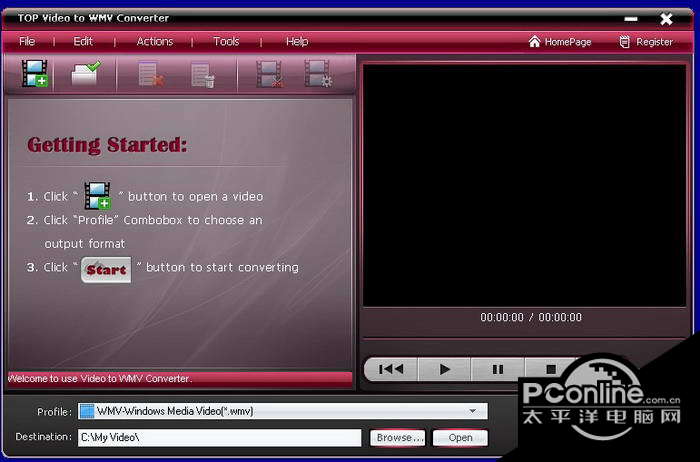Click the 'Getting Started:' heading
700x462 pixels.
click(x=107, y=145)
